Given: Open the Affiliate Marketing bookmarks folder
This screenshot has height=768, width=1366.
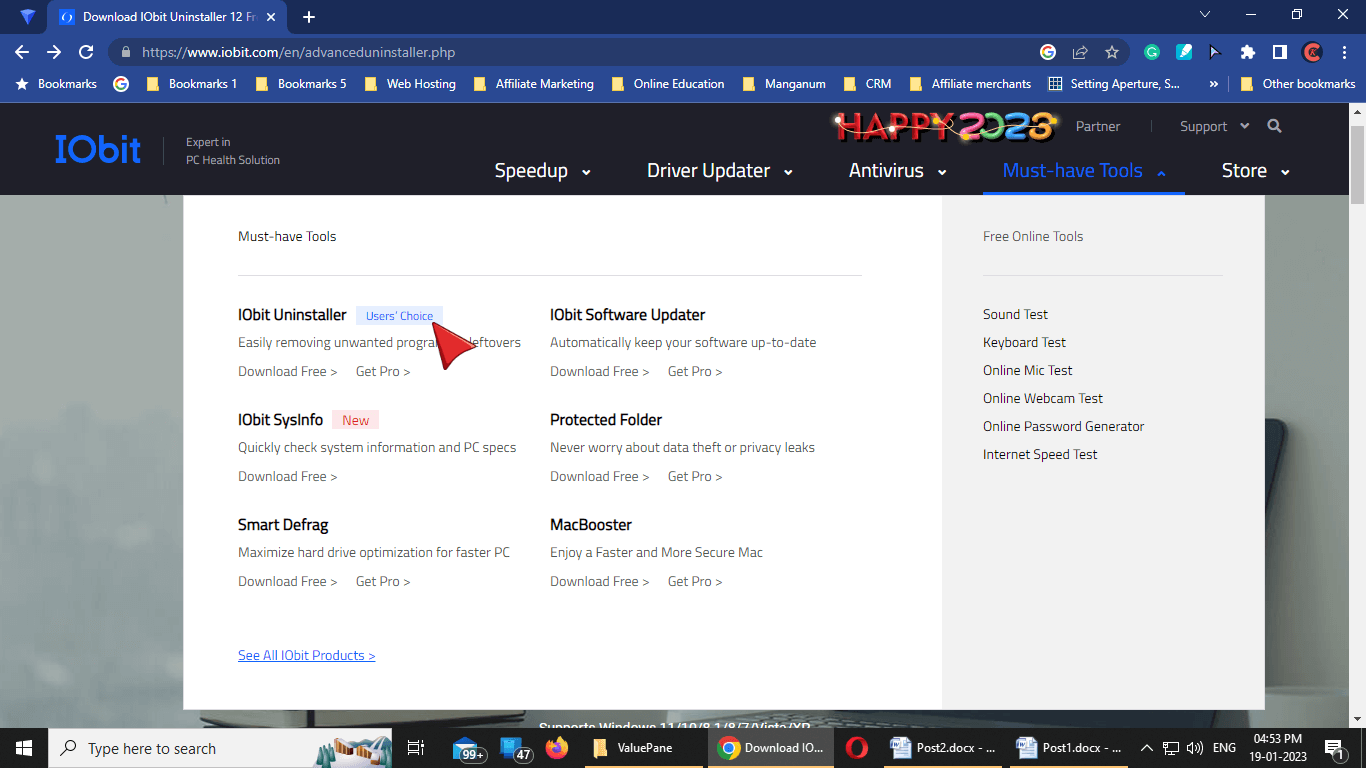Looking at the screenshot, I should 533,84.
